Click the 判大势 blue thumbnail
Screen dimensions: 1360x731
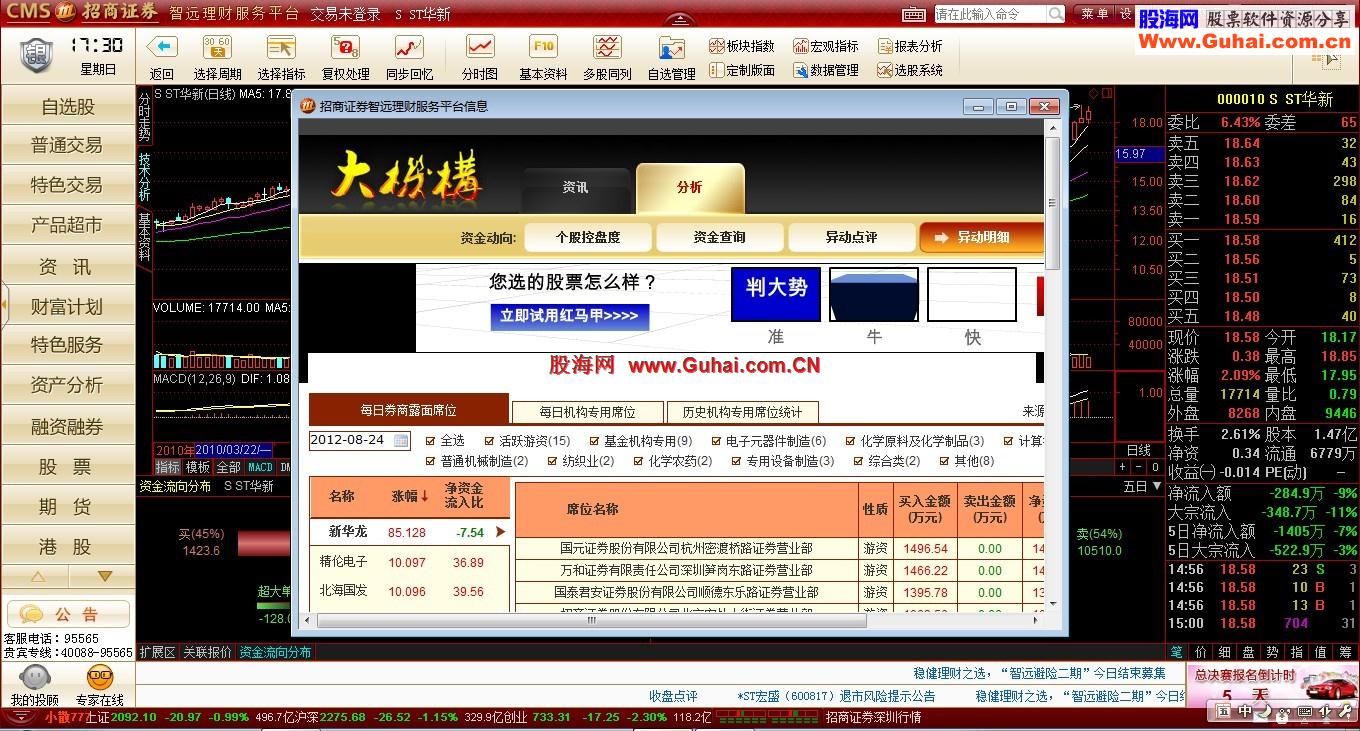tap(776, 294)
